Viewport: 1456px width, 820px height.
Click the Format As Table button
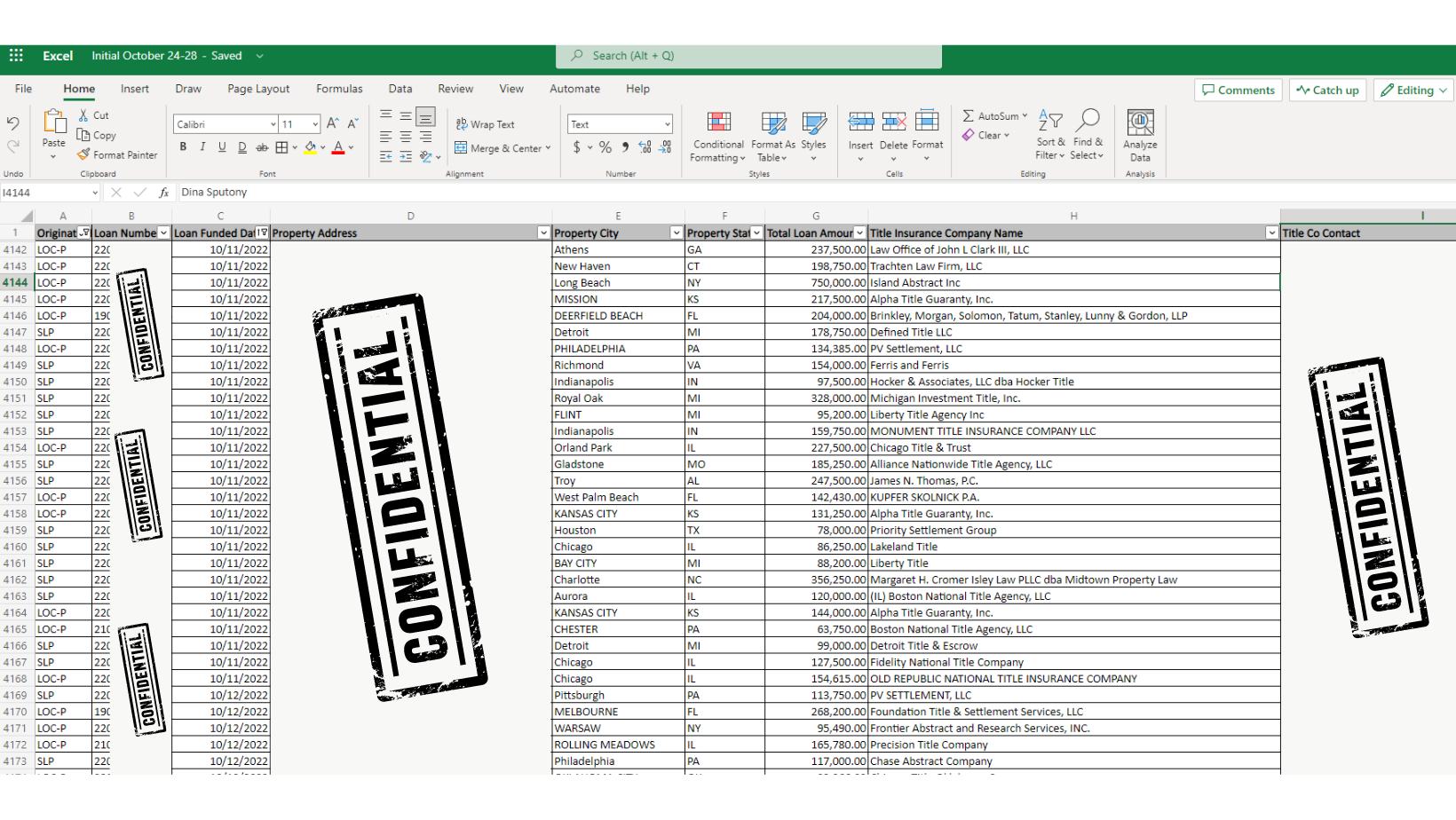(773, 136)
